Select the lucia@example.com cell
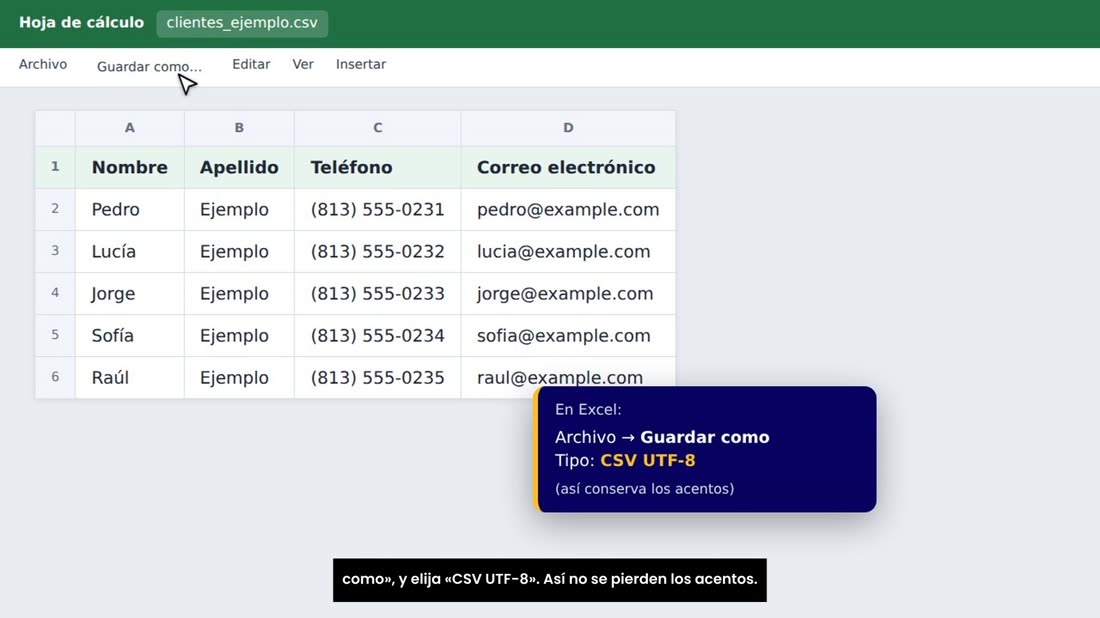The image size is (1100, 618). [568, 251]
